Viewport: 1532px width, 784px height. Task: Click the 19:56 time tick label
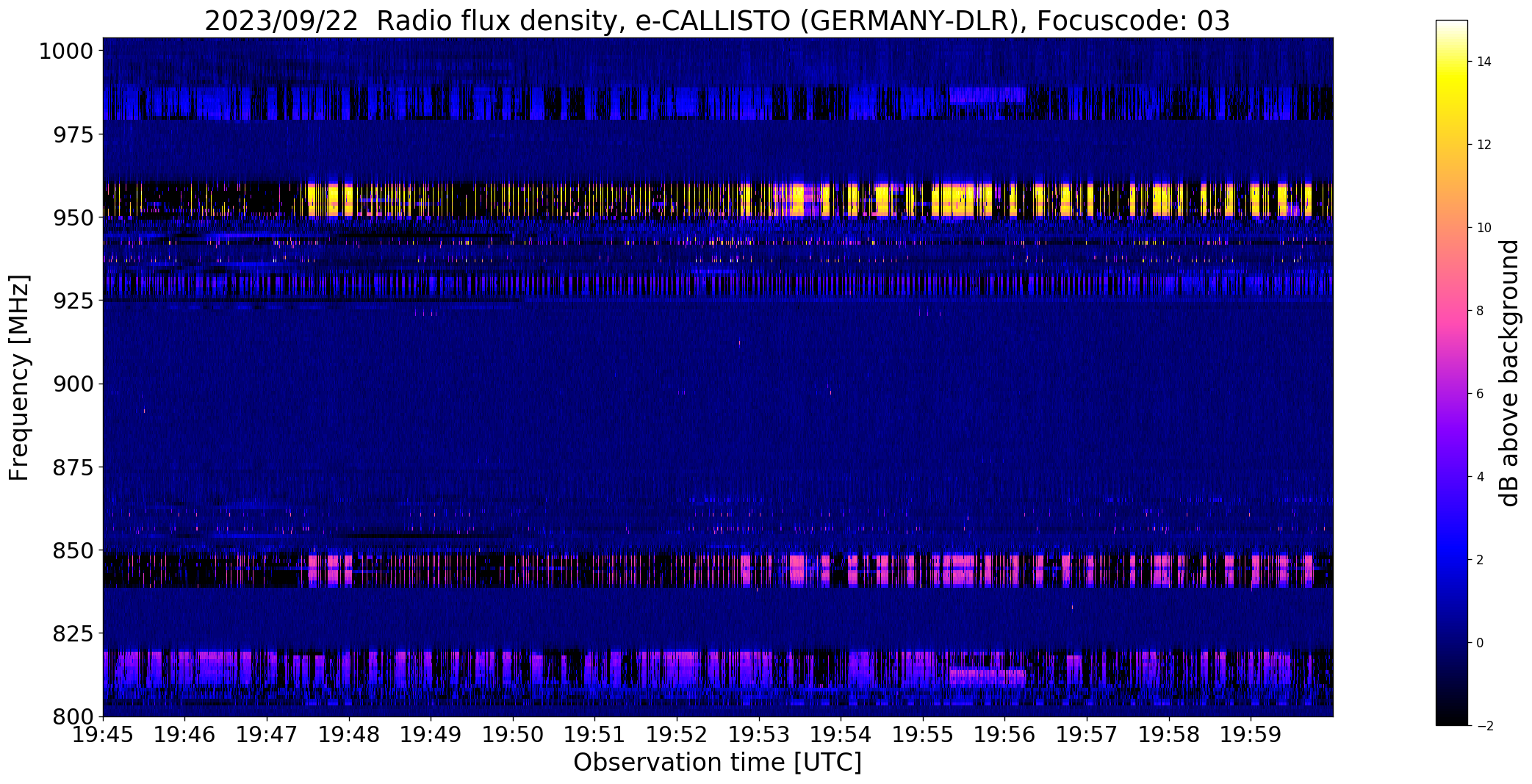point(1005,735)
